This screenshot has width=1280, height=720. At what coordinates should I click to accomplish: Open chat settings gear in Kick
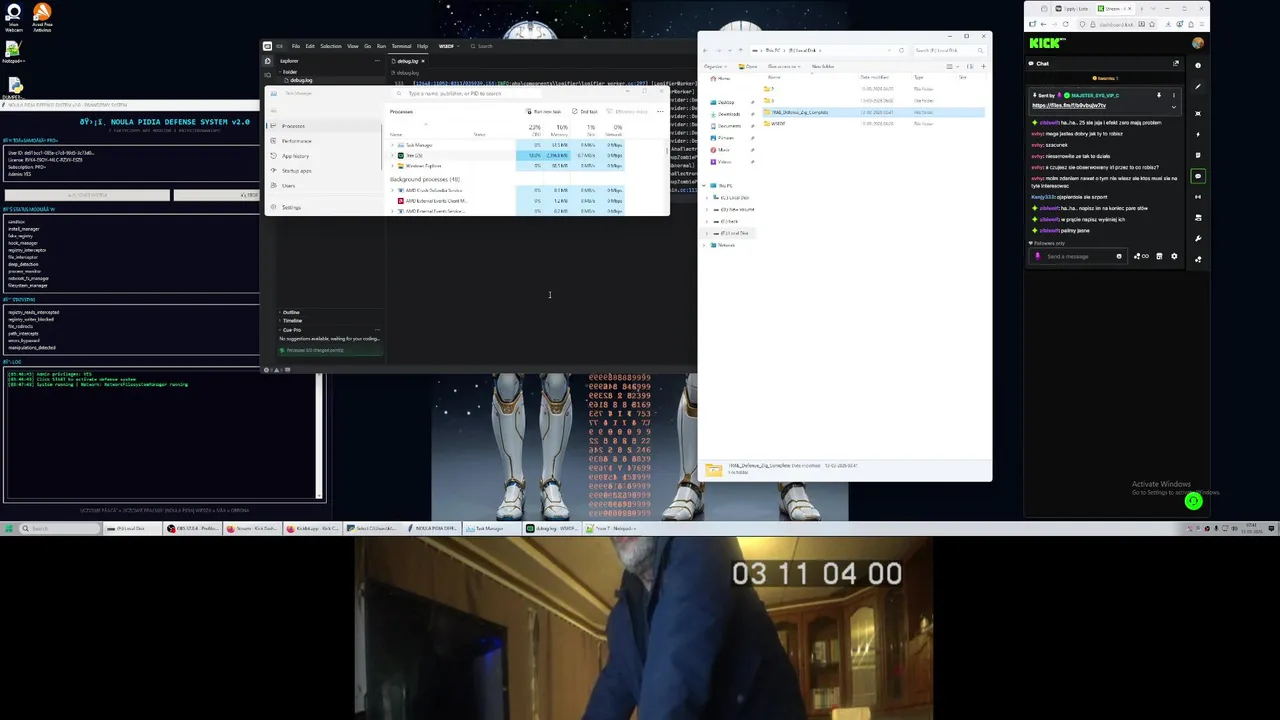click(x=1174, y=257)
